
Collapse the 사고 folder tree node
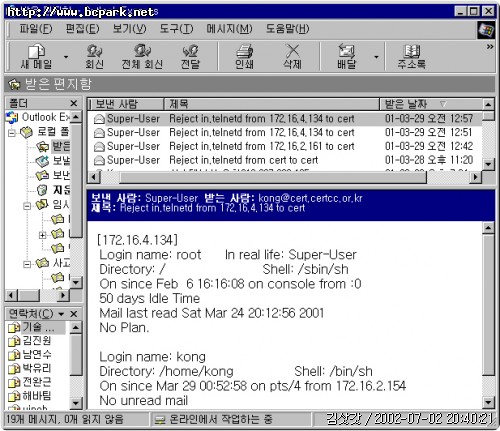27,264
